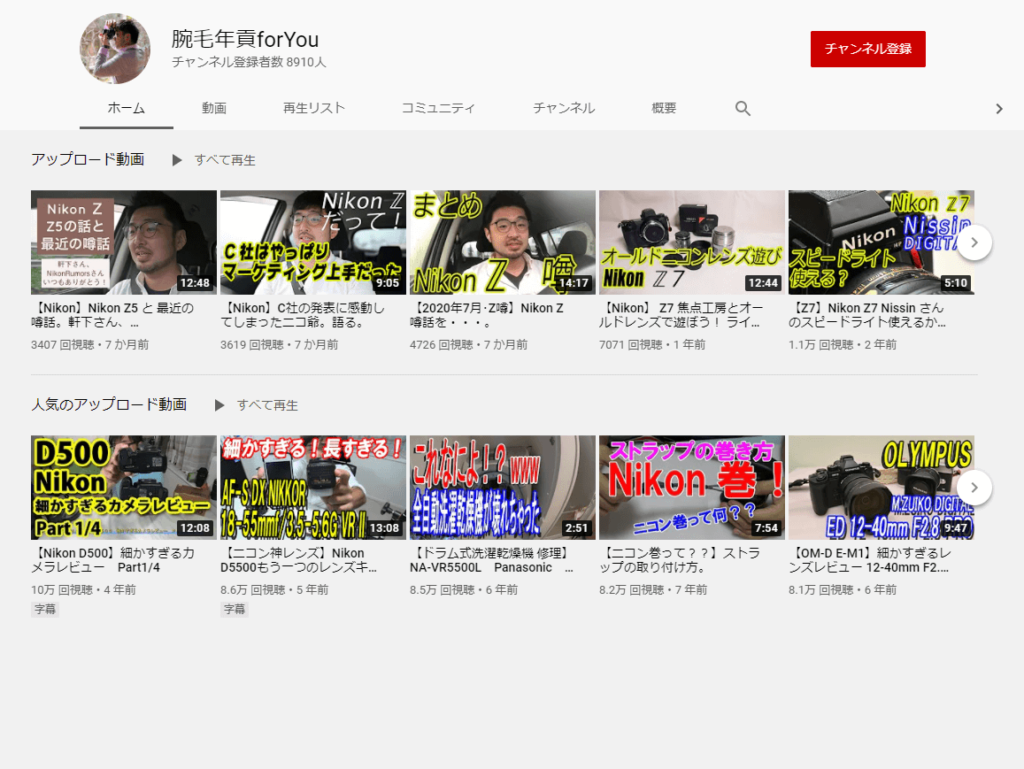Image resolution: width=1024 pixels, height=769 pixels.
Task: Click title 【Z7】Nikon Z7 Nissin さん
Action: coord(867,315)
